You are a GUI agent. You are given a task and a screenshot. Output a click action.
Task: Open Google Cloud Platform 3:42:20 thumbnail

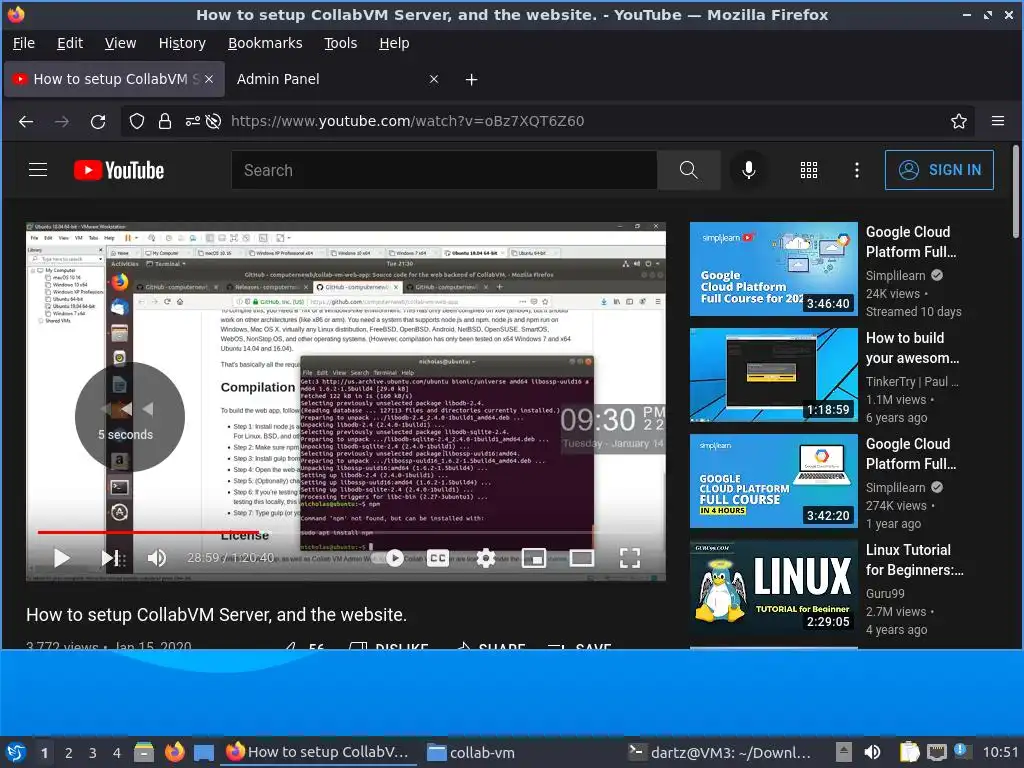coord(773,481)
